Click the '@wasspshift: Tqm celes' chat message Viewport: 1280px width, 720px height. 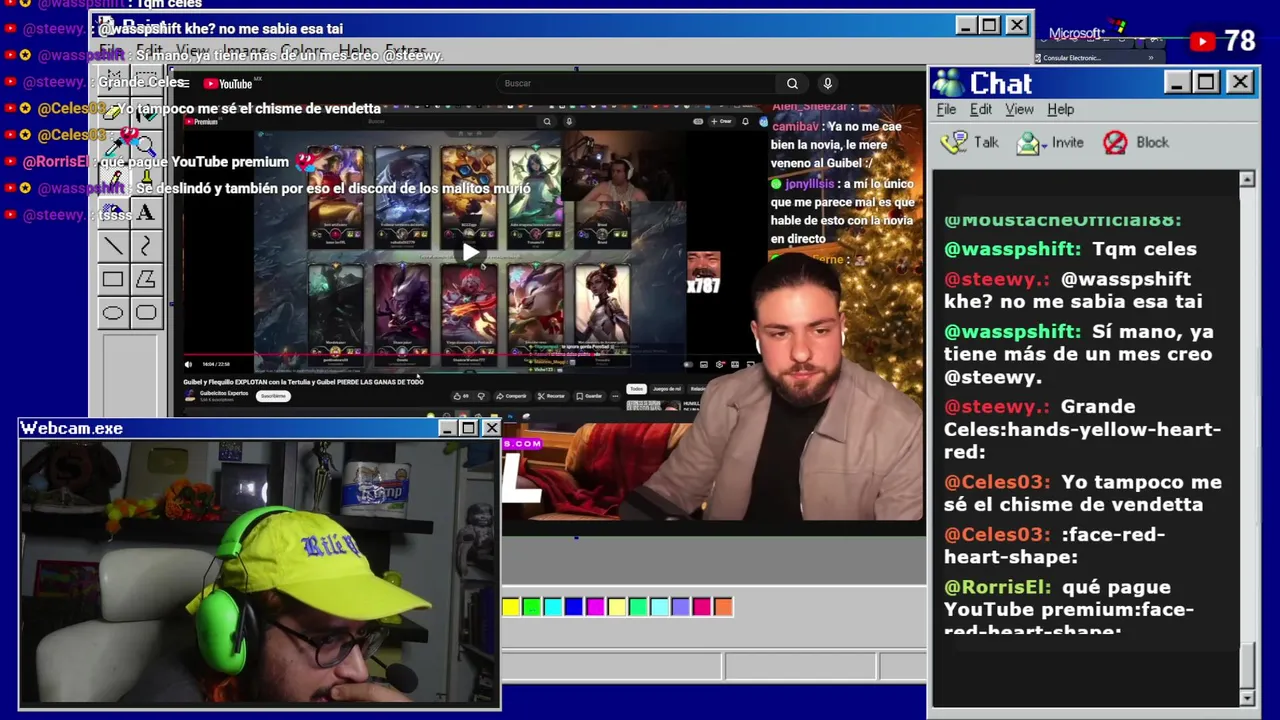pyautogui.click(x=1070, y=249)
